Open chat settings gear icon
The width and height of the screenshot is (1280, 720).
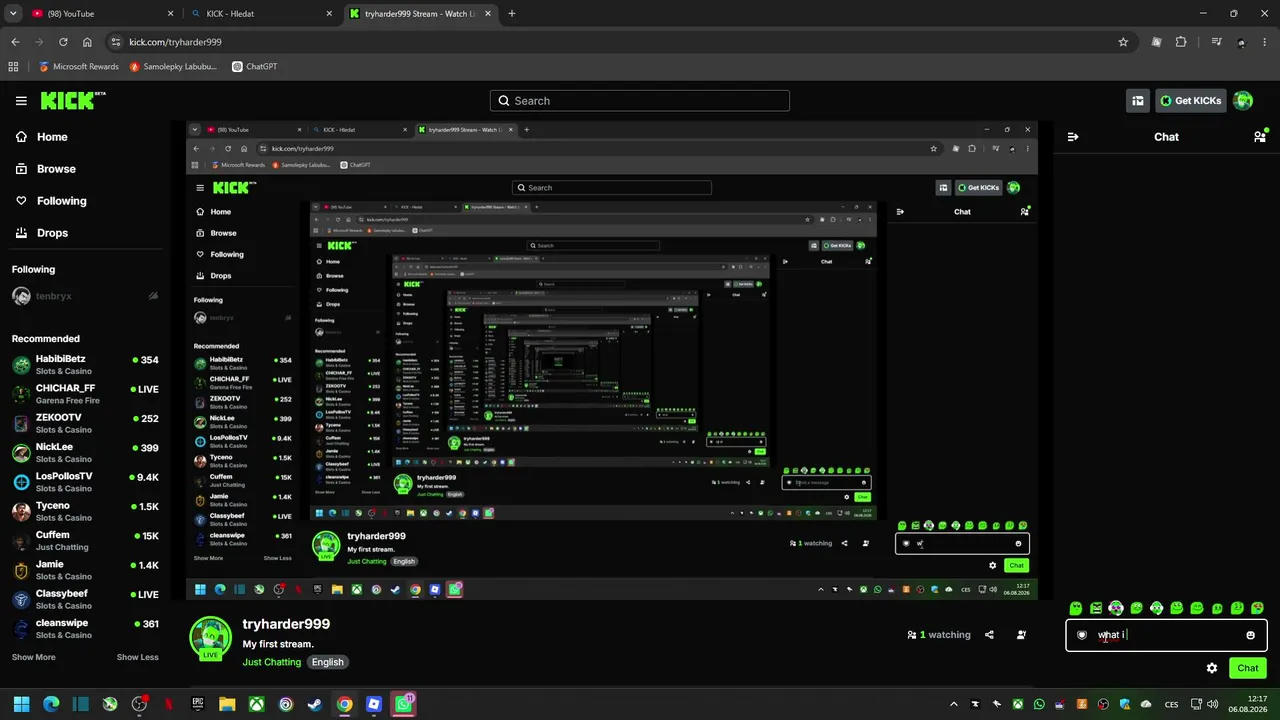click(x=1212, y=668)
